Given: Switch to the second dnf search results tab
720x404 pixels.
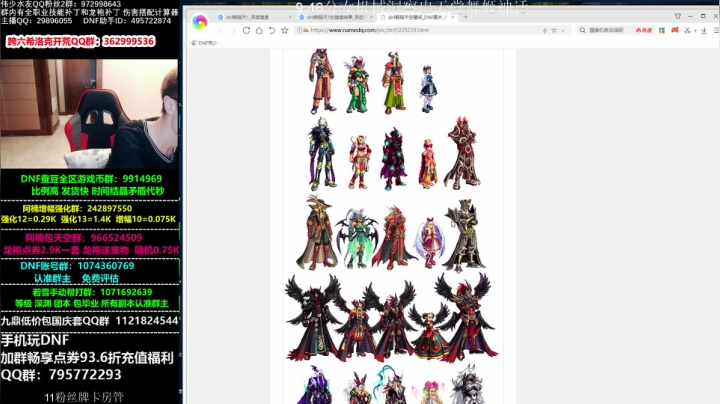Looking at the screenshot, I should 335,17.
